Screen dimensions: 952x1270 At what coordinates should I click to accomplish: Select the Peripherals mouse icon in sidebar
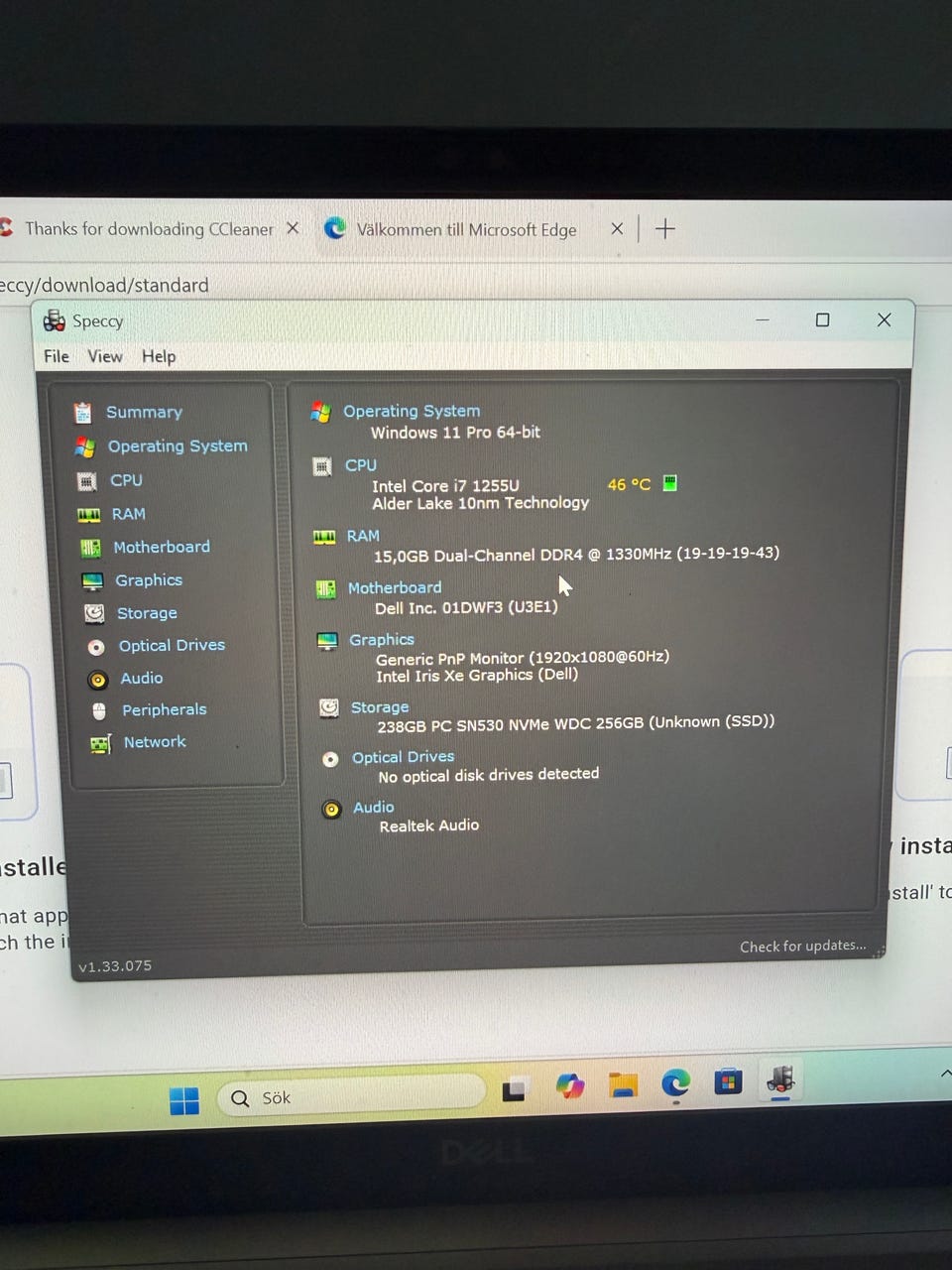pos(99,711)
